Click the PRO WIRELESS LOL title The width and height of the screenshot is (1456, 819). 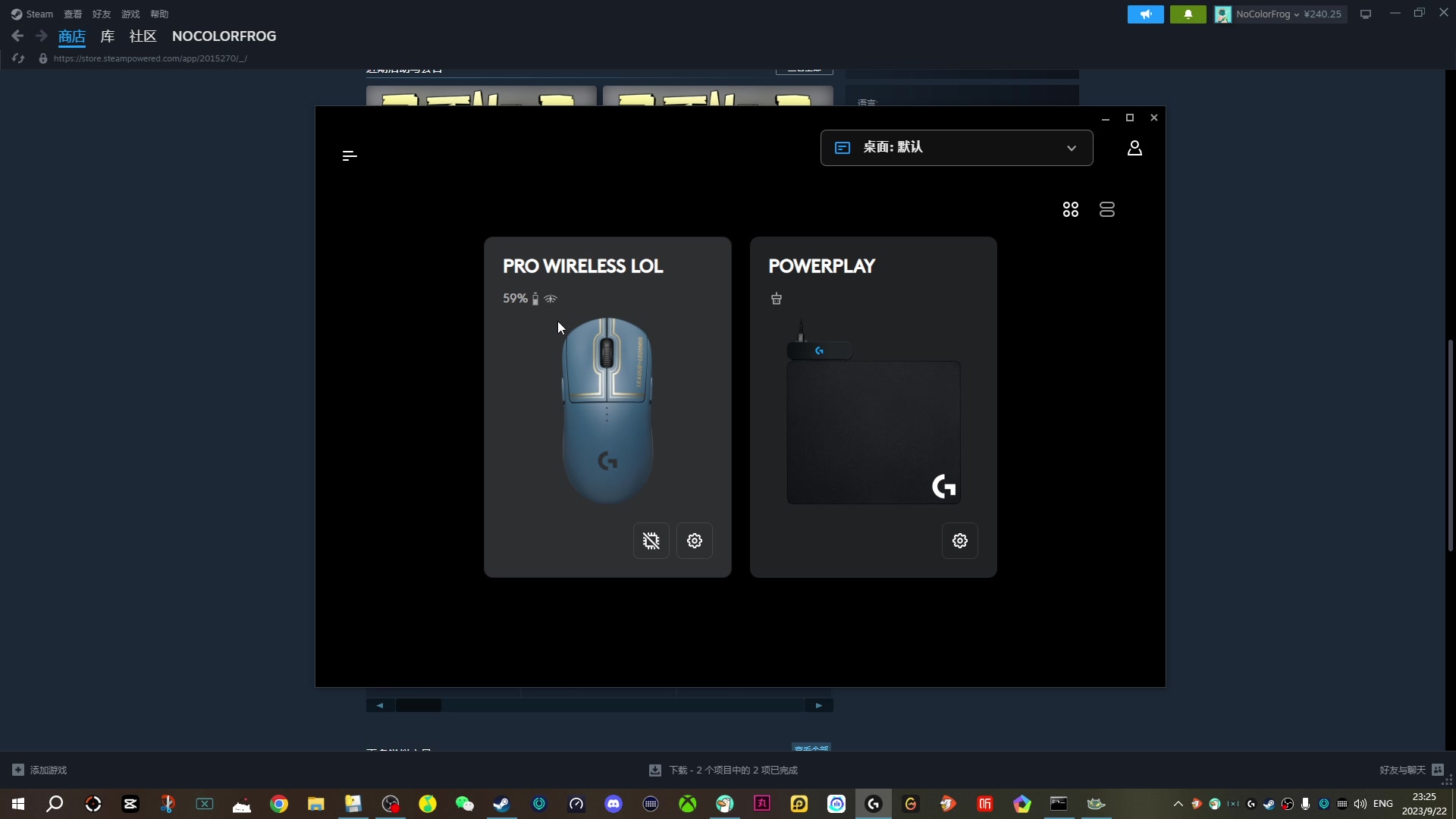(x=582, y=266)
